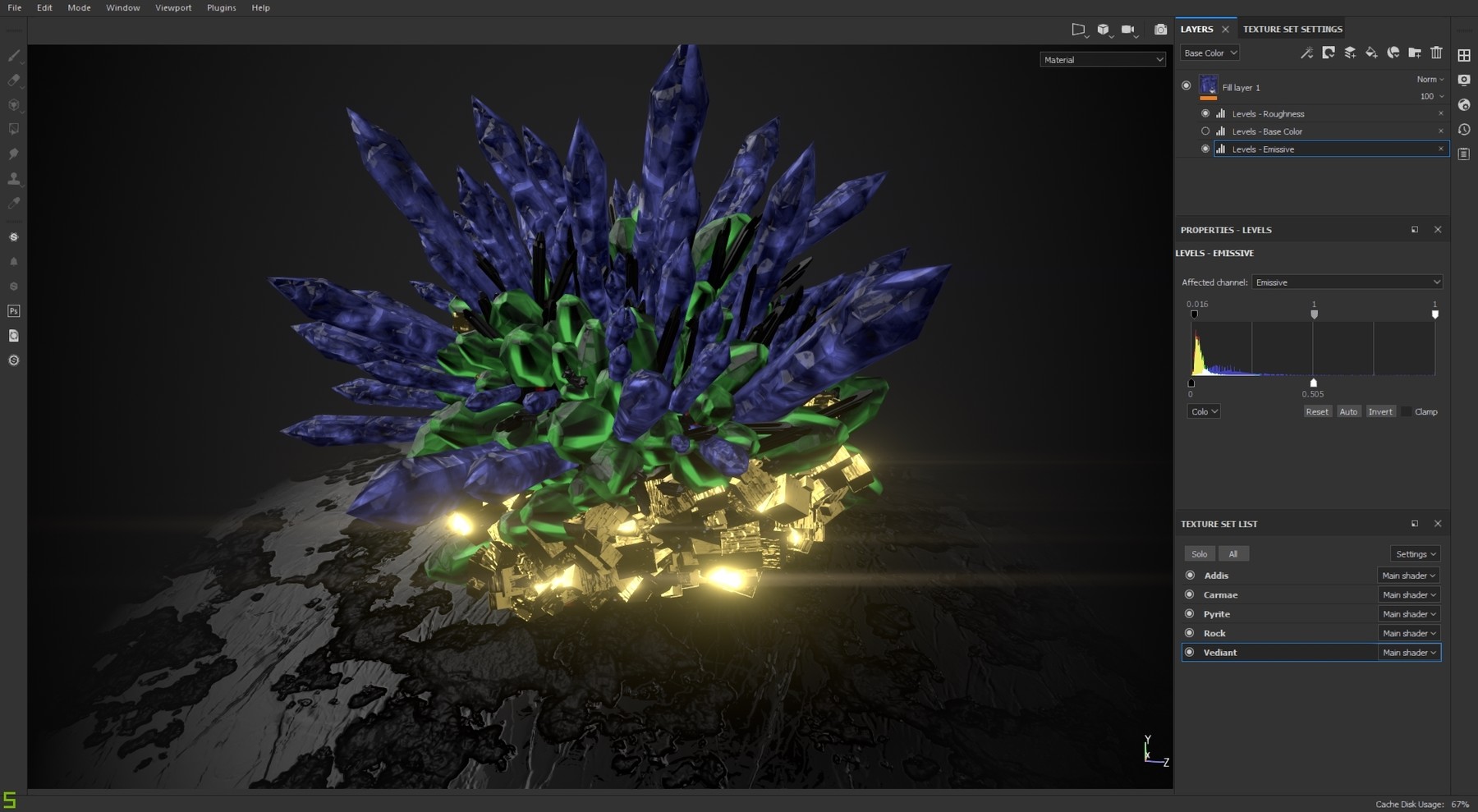Switch to the Texture Set Settings tab
The image size is (1478, 812).
pos(1292,29)
